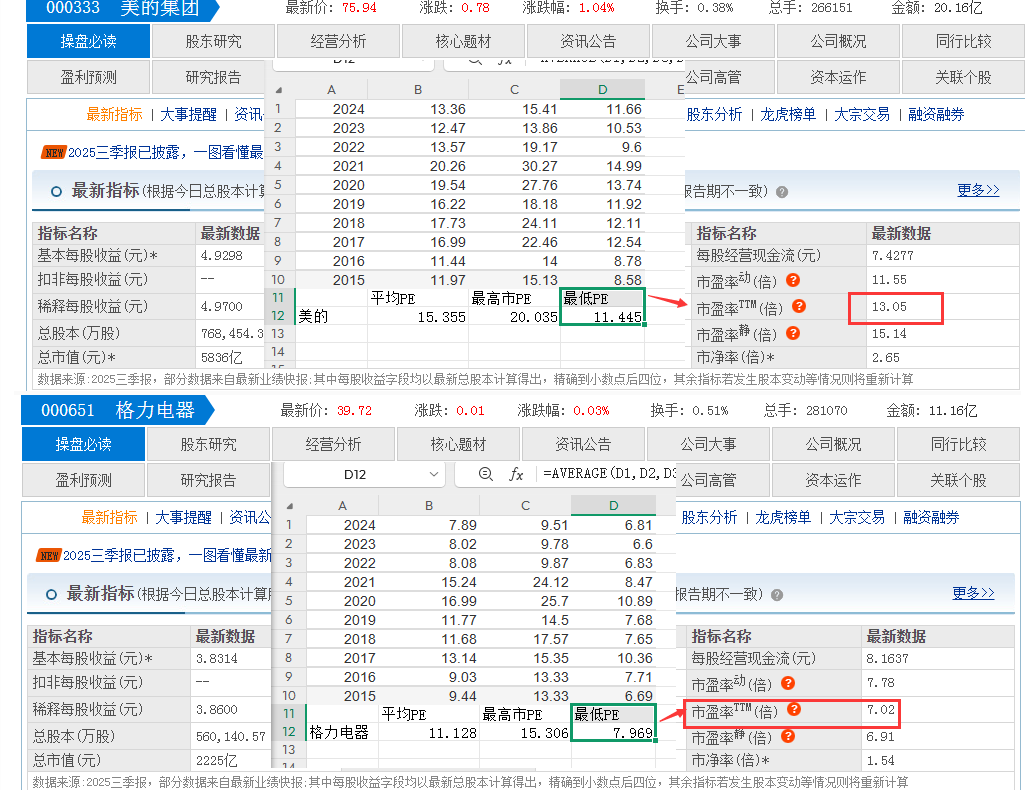Click the NEW badge on the 美的集团 三季报 banner

point(54,153)
